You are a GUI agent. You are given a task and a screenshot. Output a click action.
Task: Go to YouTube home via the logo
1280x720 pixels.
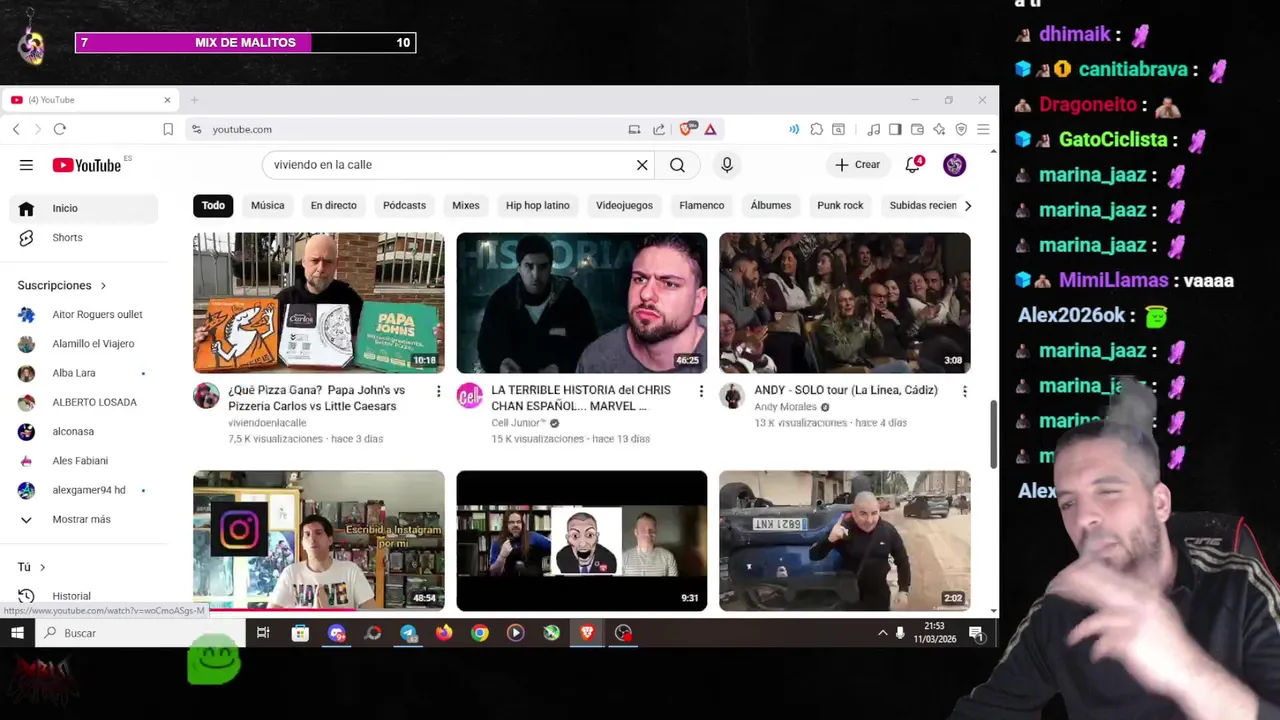coord(86,165)
